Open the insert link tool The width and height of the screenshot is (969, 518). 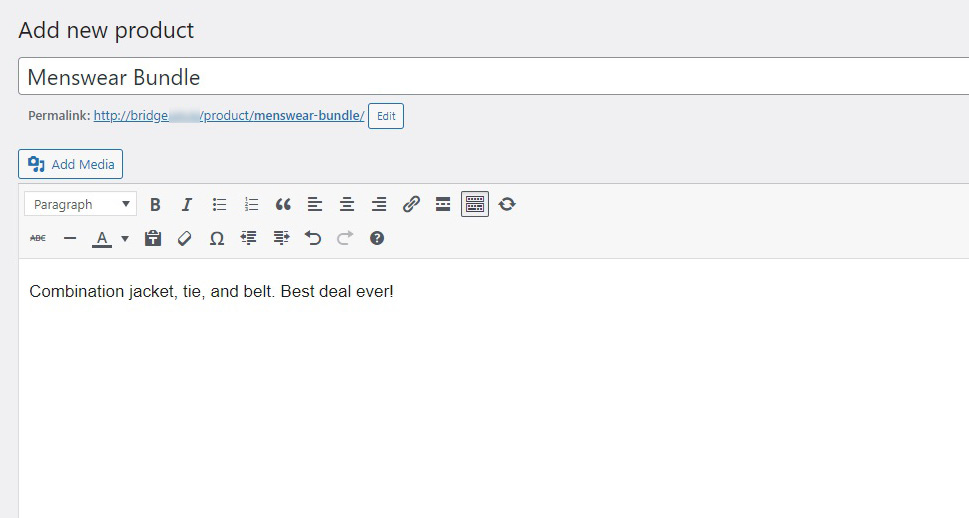(x=411, y=204)
